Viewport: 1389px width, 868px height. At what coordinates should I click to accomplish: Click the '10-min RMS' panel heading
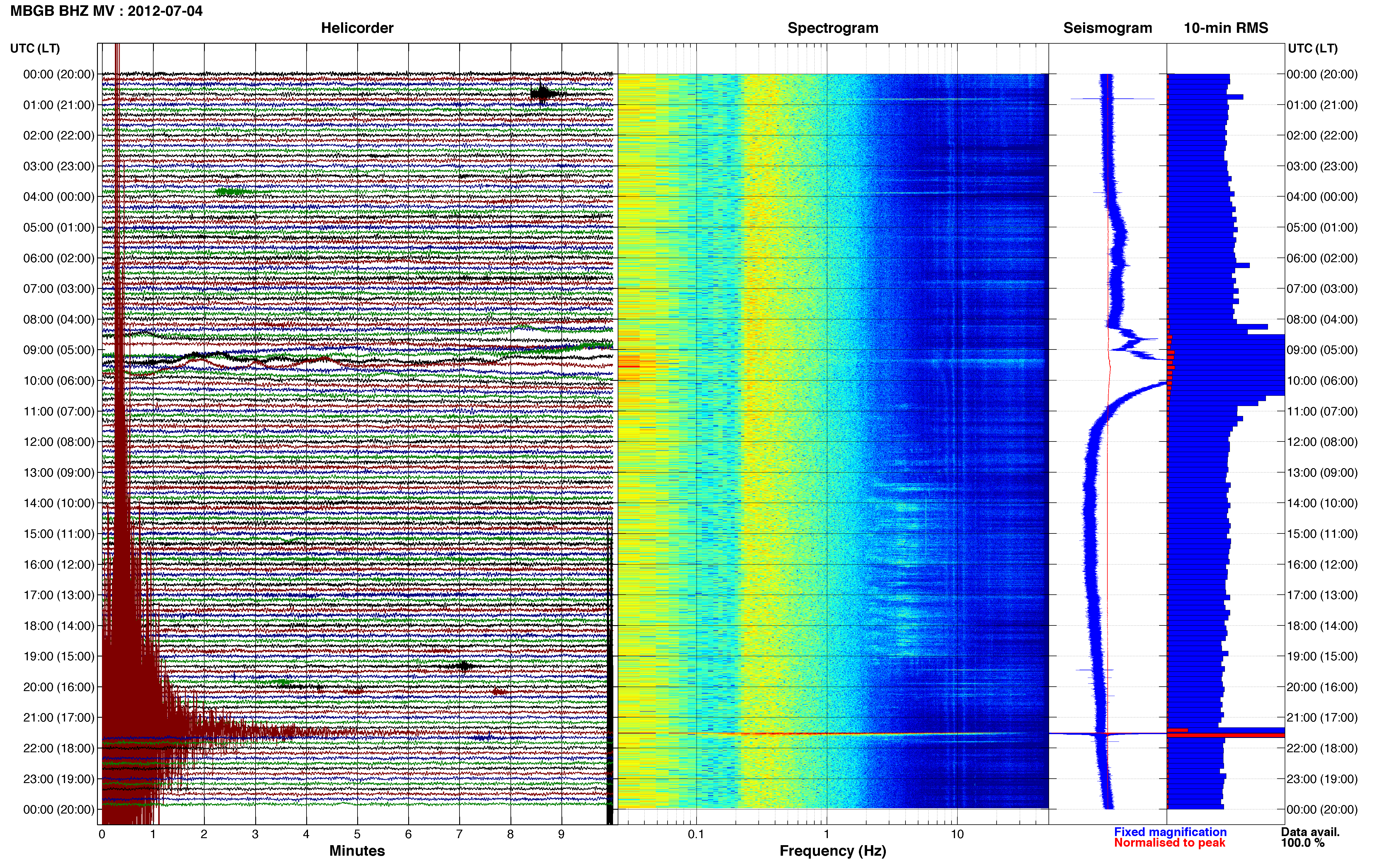tap(1226, 28)
